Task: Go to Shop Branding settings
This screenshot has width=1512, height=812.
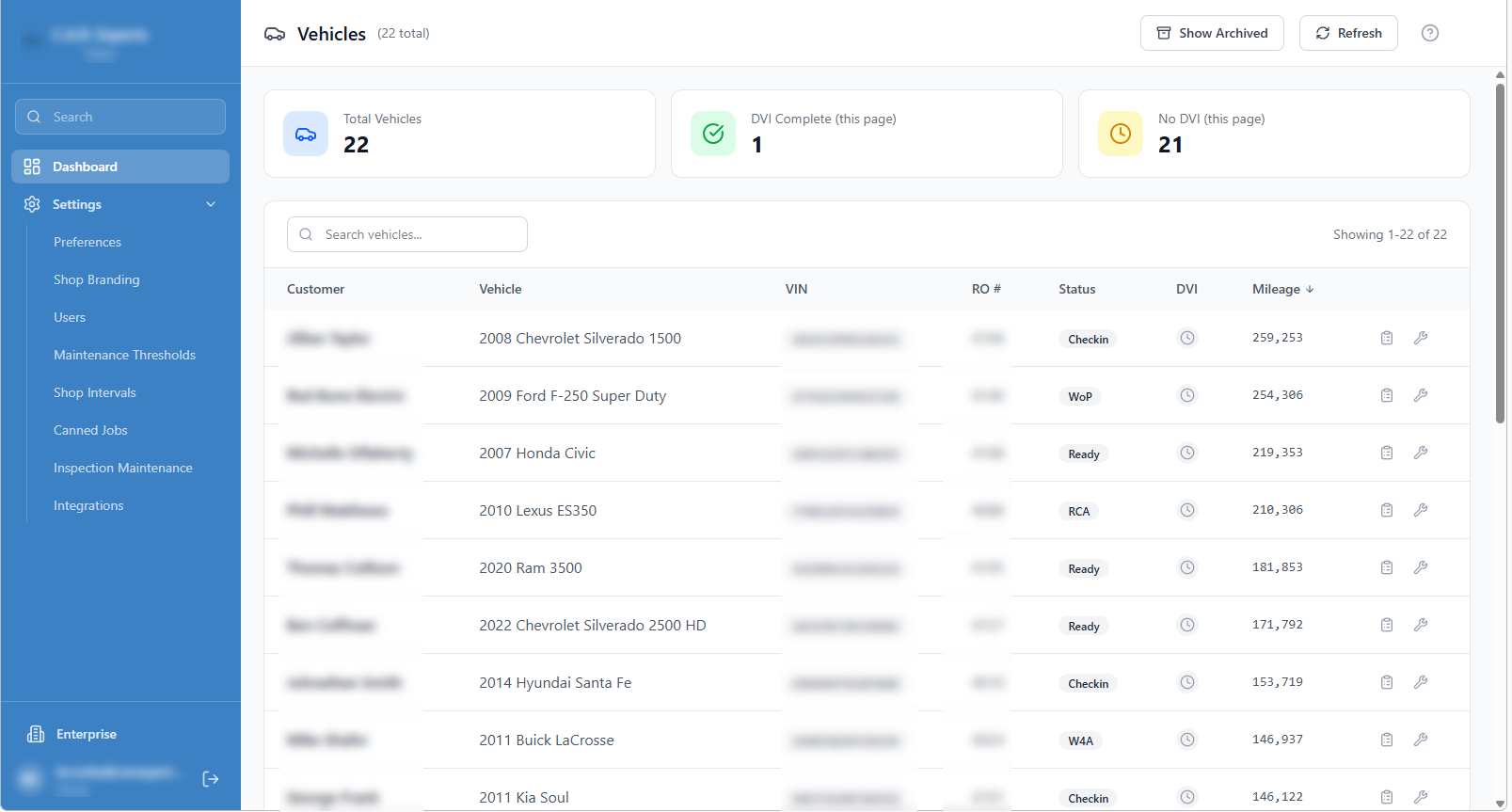Action: pyautogui.click(x=96, y=279)
